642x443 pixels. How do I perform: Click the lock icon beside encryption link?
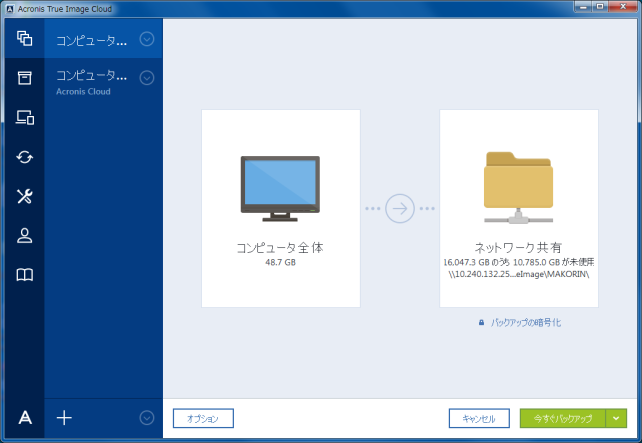click(482, 323)
